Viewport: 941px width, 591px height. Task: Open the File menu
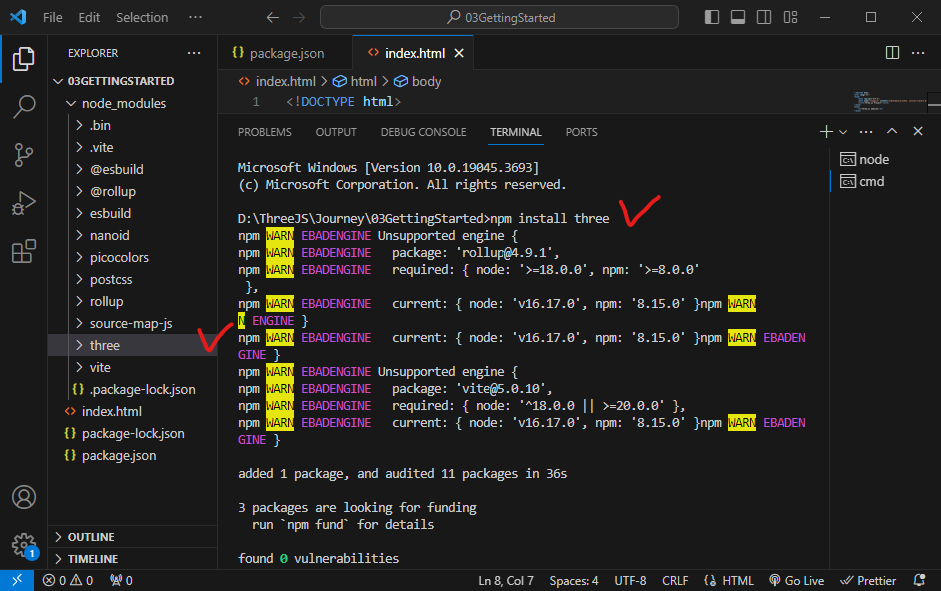point(53,17)
